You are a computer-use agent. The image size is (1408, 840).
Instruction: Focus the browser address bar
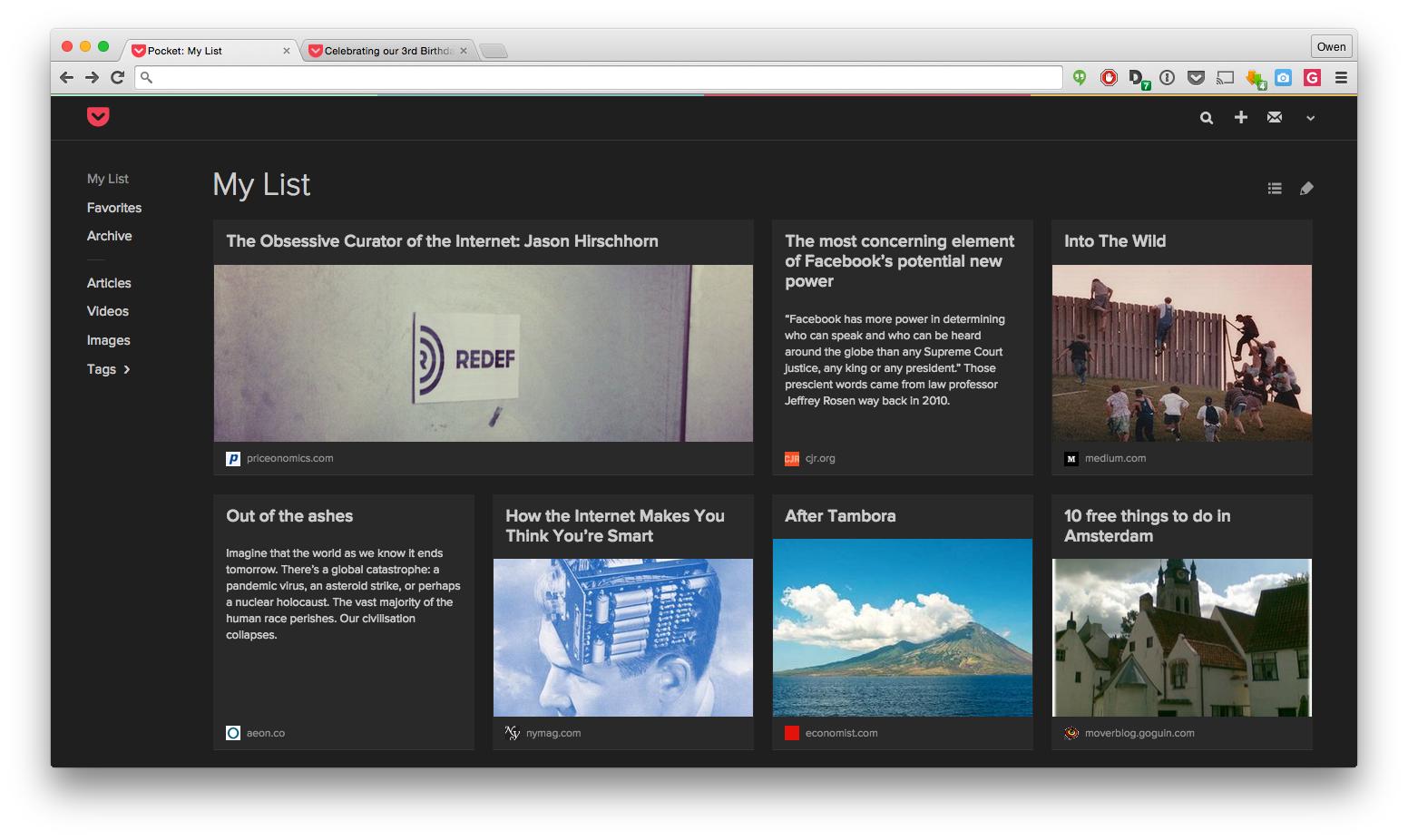coord(599,77)
